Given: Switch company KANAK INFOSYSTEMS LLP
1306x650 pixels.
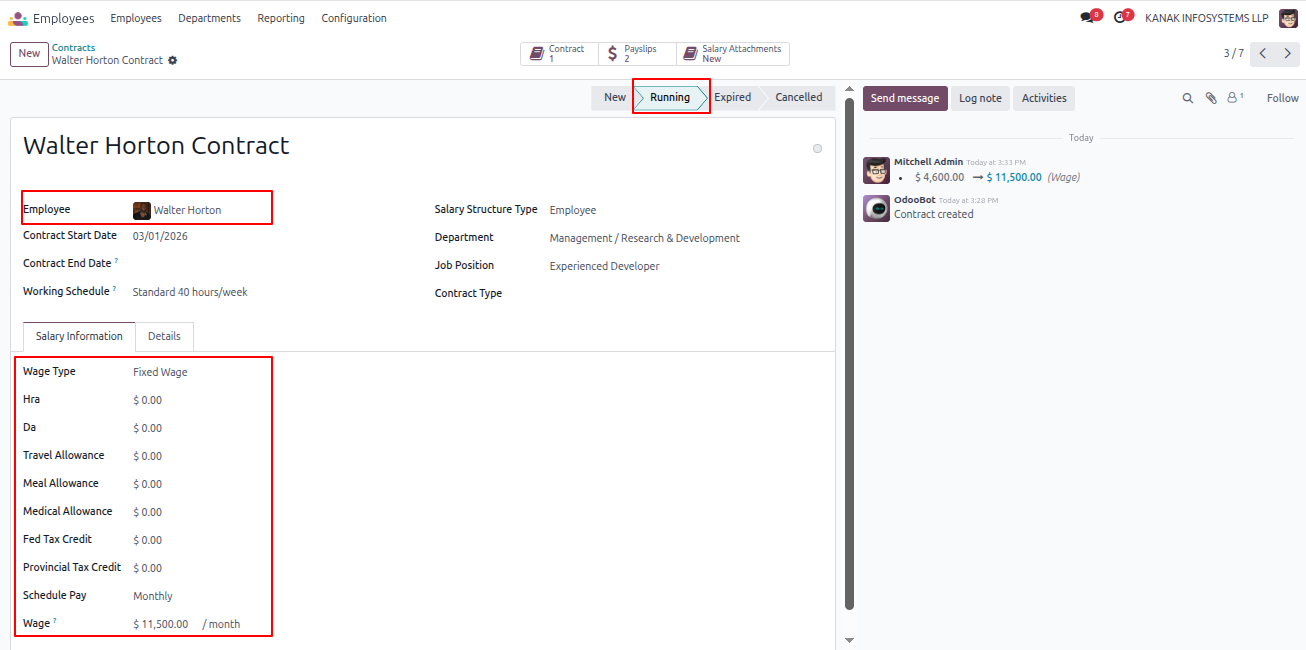Looking at the screenshot, I should [1206, 18].
